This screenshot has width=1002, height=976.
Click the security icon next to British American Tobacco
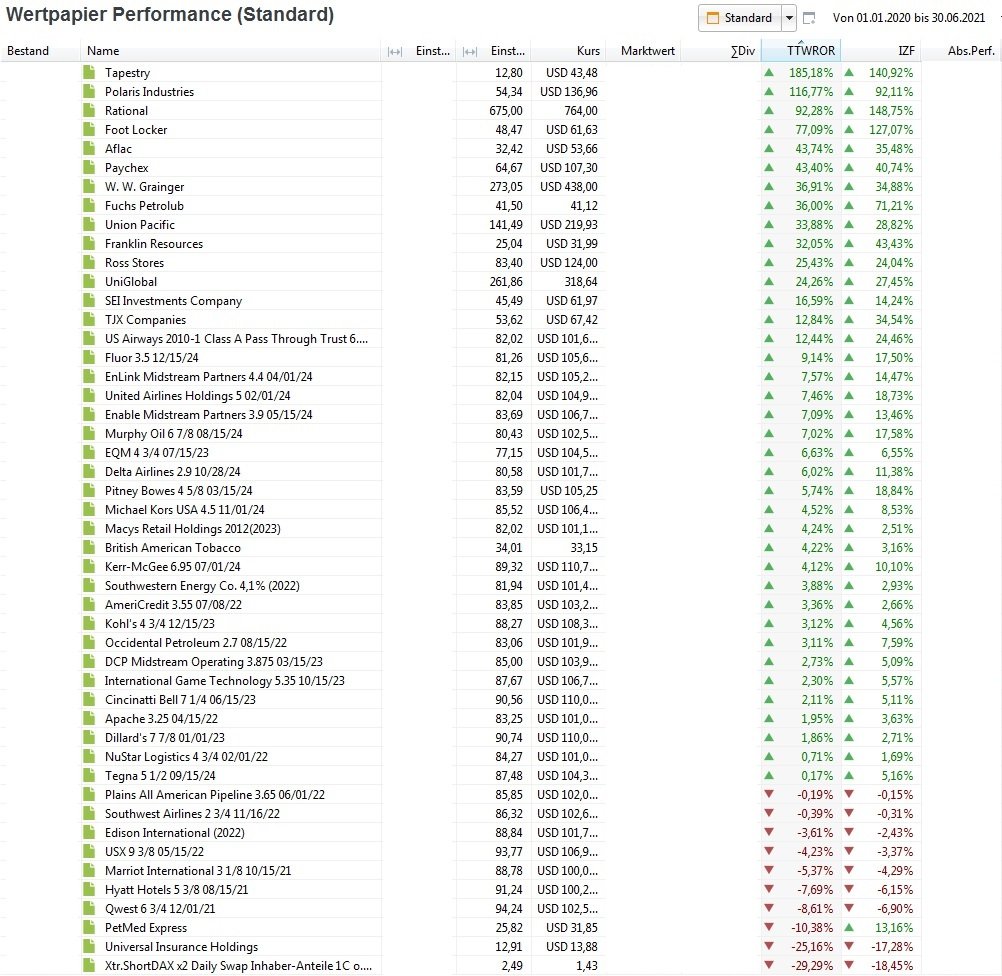89,548
